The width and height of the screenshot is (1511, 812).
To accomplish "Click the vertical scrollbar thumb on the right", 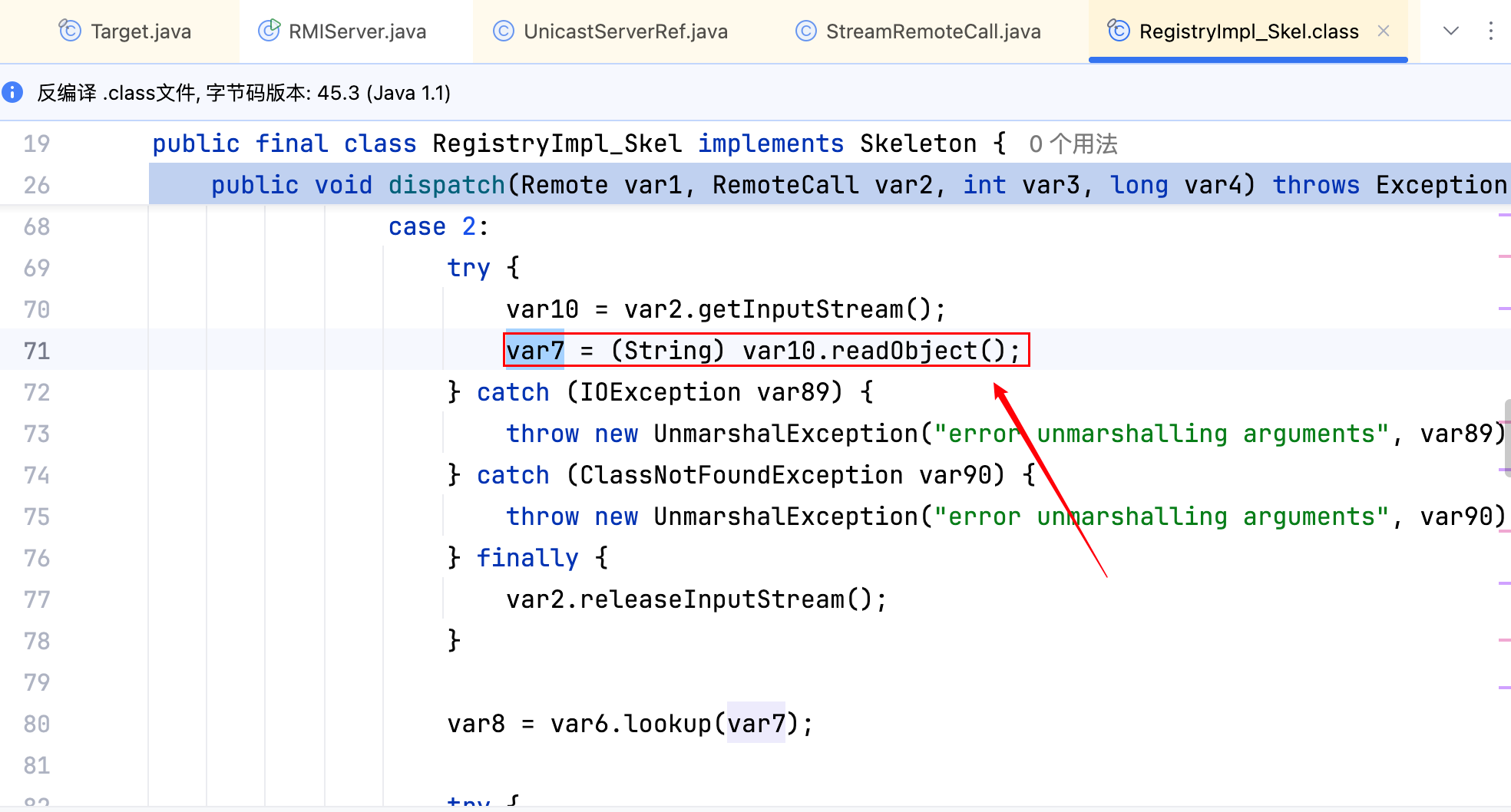I will click(1506, 437).
